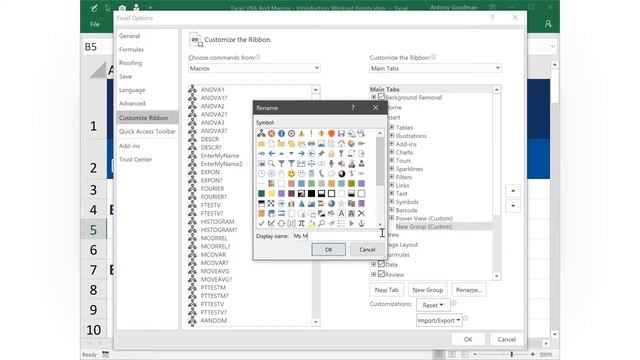
Task: Select the black eight ball symbol
Action: tap(341, 173)
